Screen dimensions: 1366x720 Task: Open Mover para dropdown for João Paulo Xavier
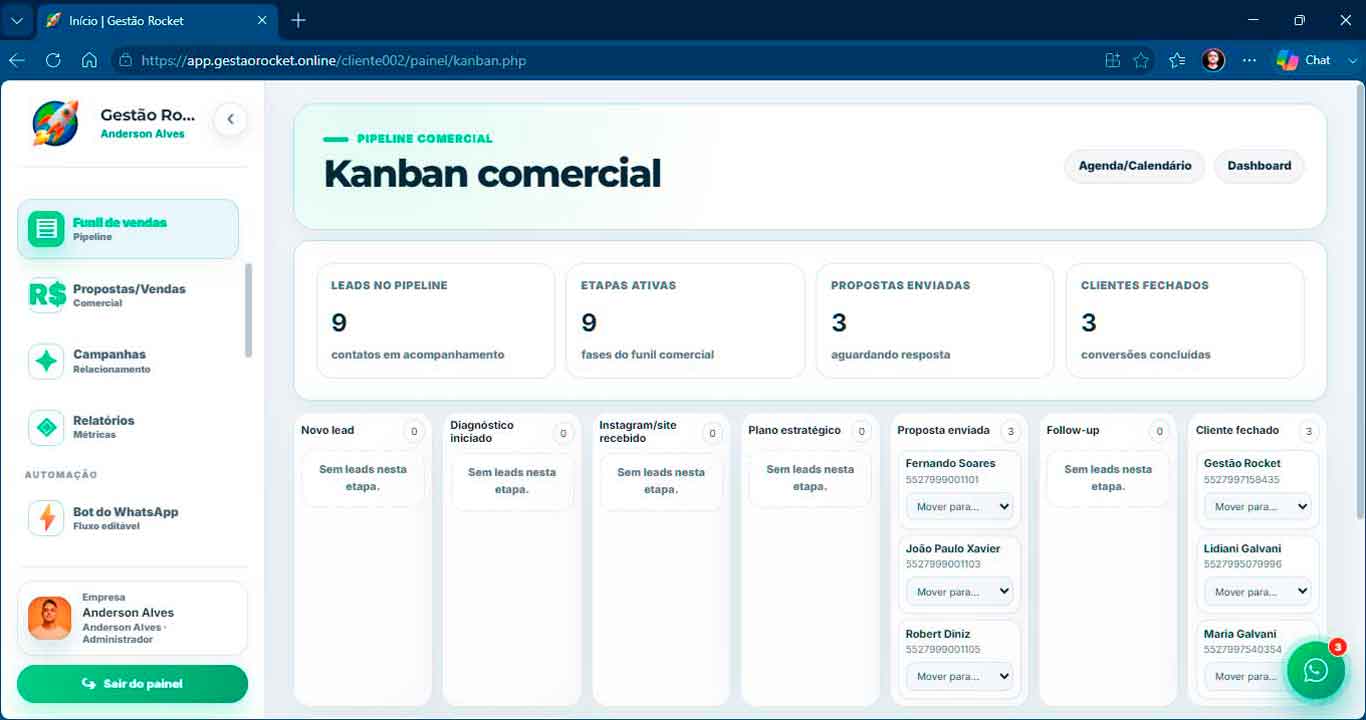[959, 592]
